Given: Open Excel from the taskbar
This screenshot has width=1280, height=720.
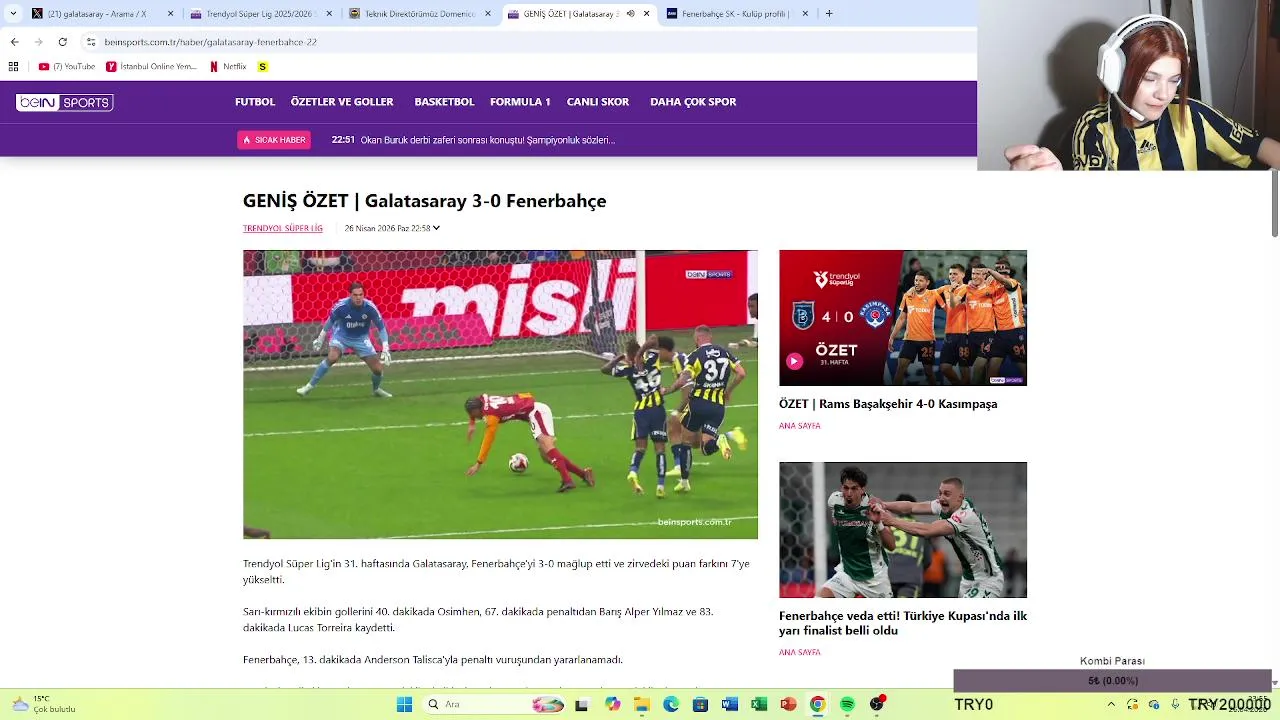Looking at the screenshot, I should coord(759,704).
